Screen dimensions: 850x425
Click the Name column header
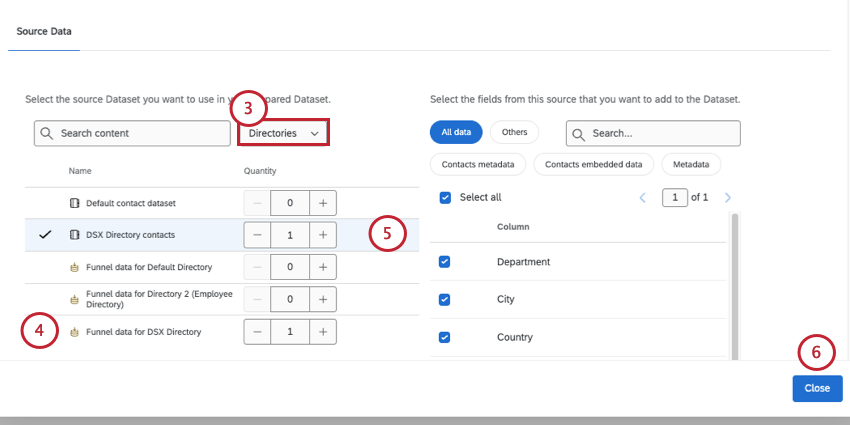click(x=80, y=171)
